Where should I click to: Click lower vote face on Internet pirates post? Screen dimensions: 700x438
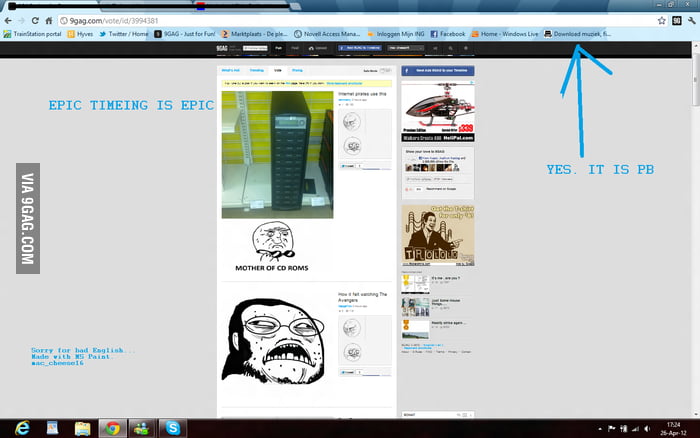point(352,146)
